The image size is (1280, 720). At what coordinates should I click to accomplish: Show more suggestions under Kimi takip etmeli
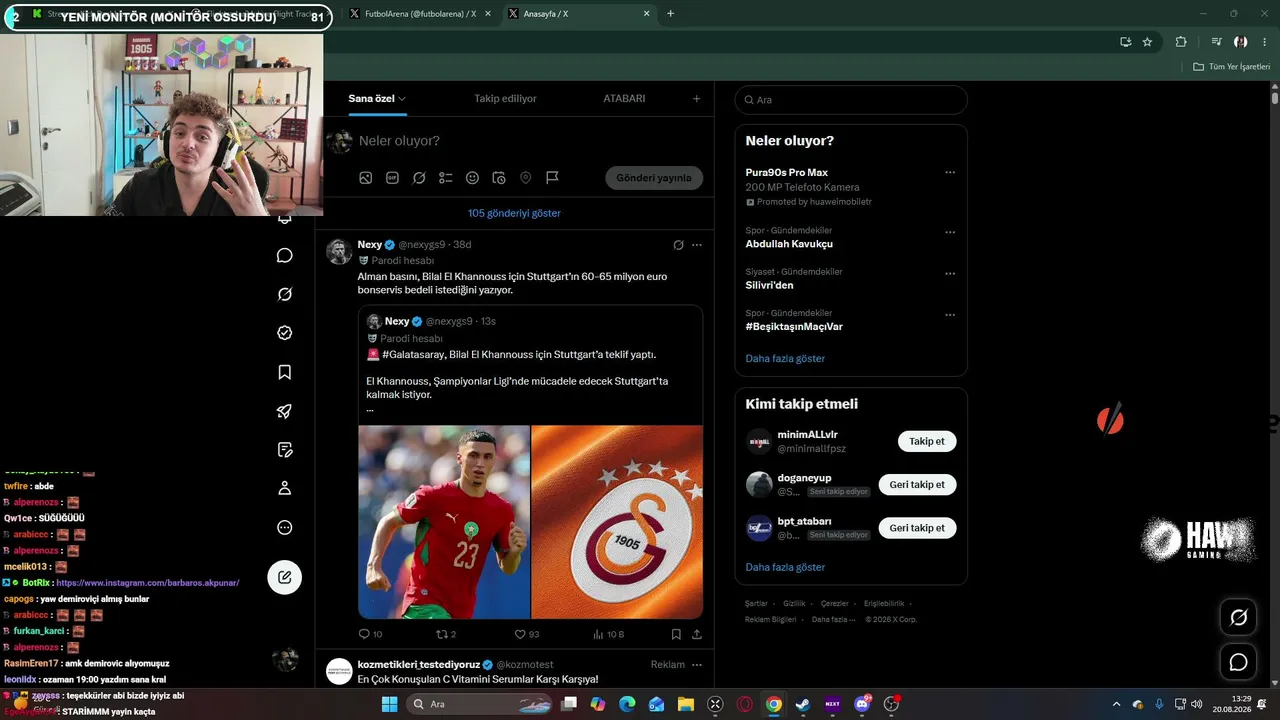point(785,567)
